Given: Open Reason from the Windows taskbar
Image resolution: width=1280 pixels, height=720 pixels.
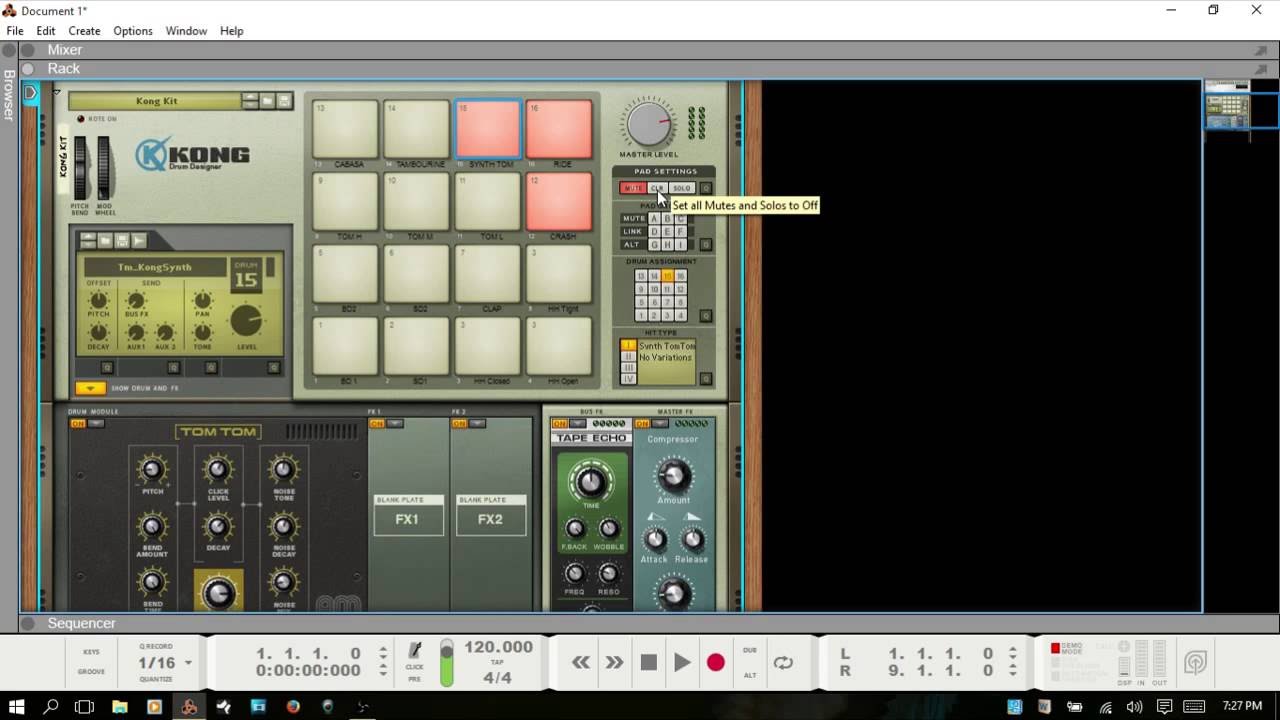Looking at the screenshot, I should point(189,706).
